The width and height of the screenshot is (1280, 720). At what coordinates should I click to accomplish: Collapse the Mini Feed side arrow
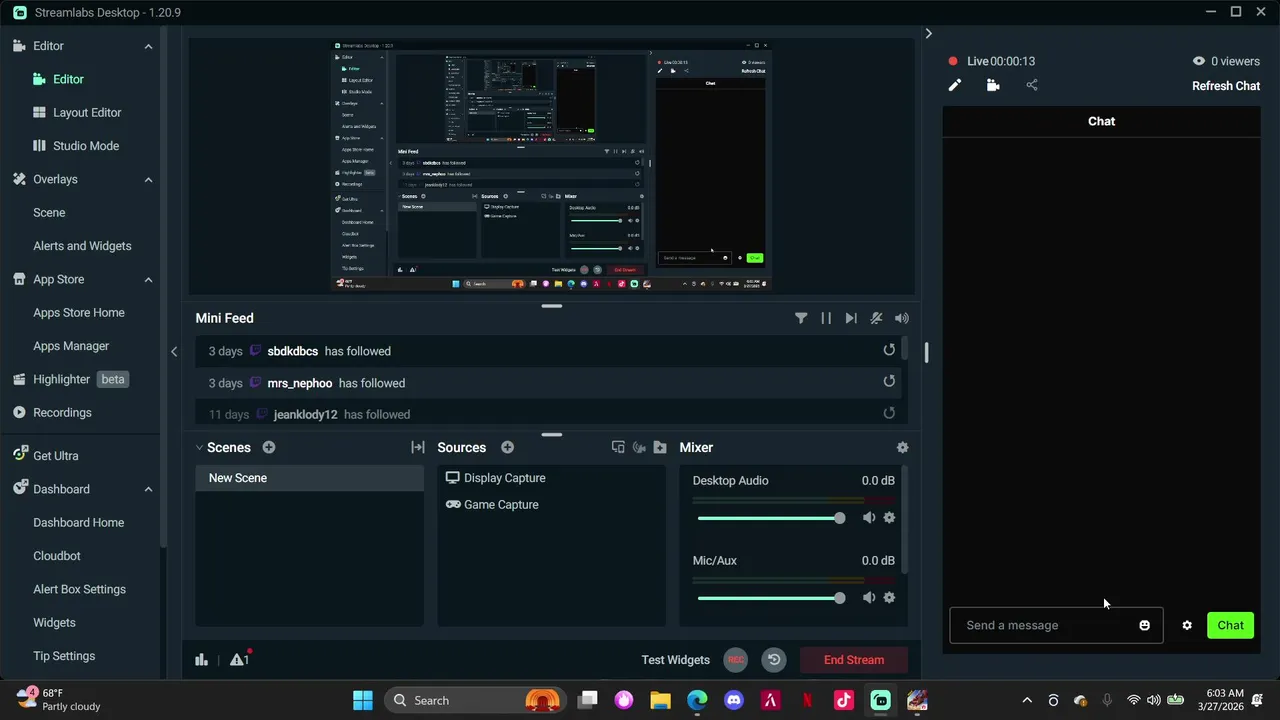point(174,351)
